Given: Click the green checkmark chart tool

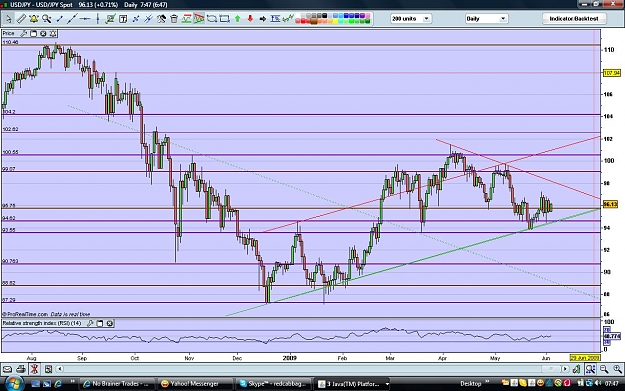Looking at the screenshot, I should (110, 19).
